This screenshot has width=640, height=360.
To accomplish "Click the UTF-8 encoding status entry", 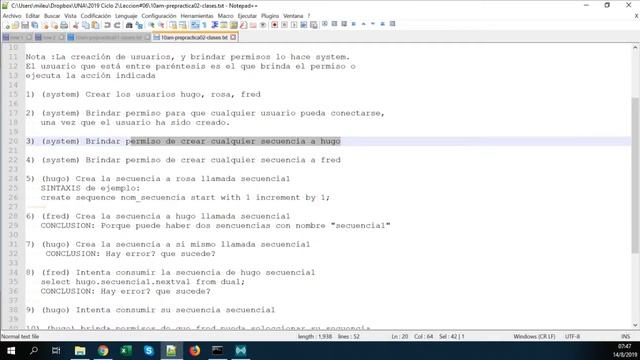I will 572,337.
